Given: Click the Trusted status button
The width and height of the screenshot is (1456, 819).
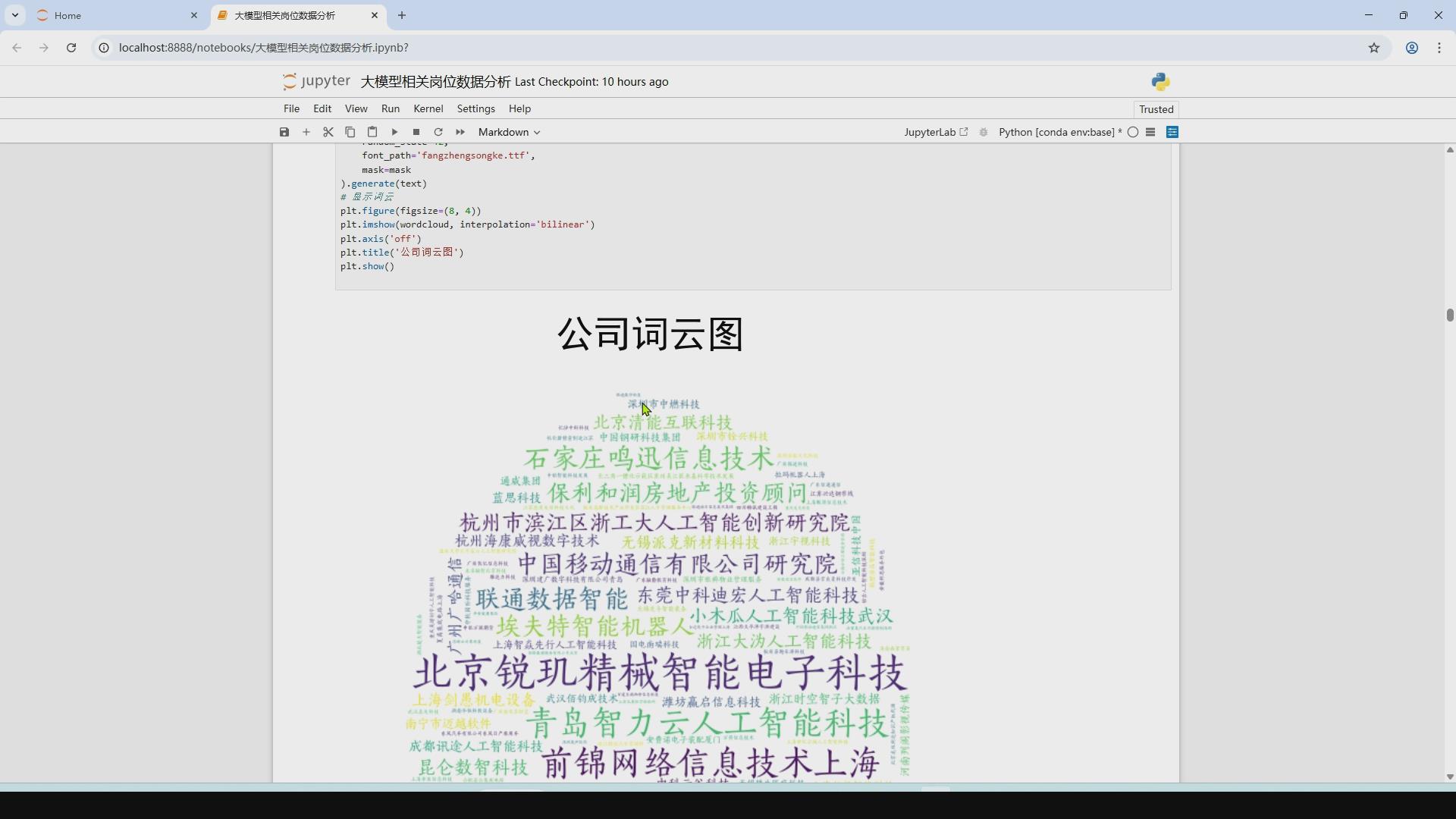Looking at the screenshot, I should (1156, 109).
